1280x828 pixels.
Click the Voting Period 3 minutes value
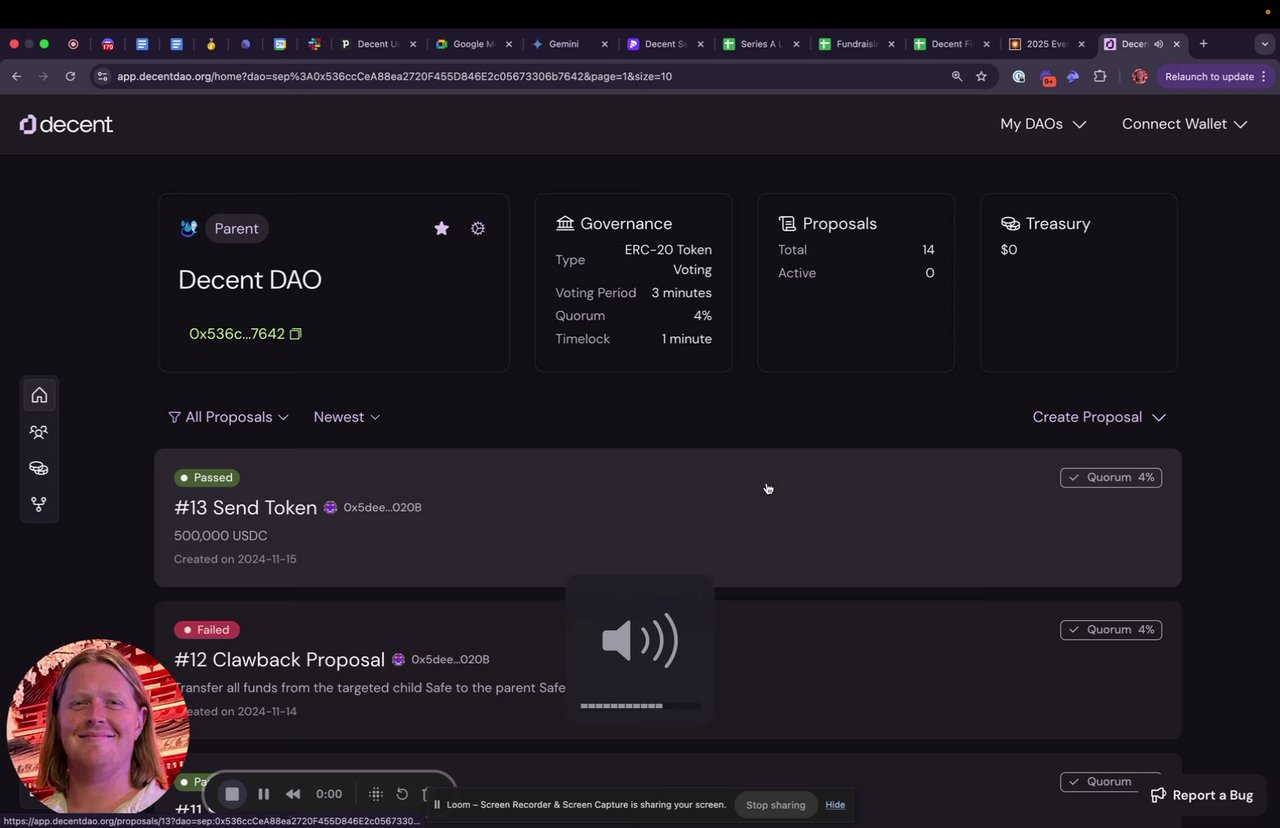coord(682,293)
